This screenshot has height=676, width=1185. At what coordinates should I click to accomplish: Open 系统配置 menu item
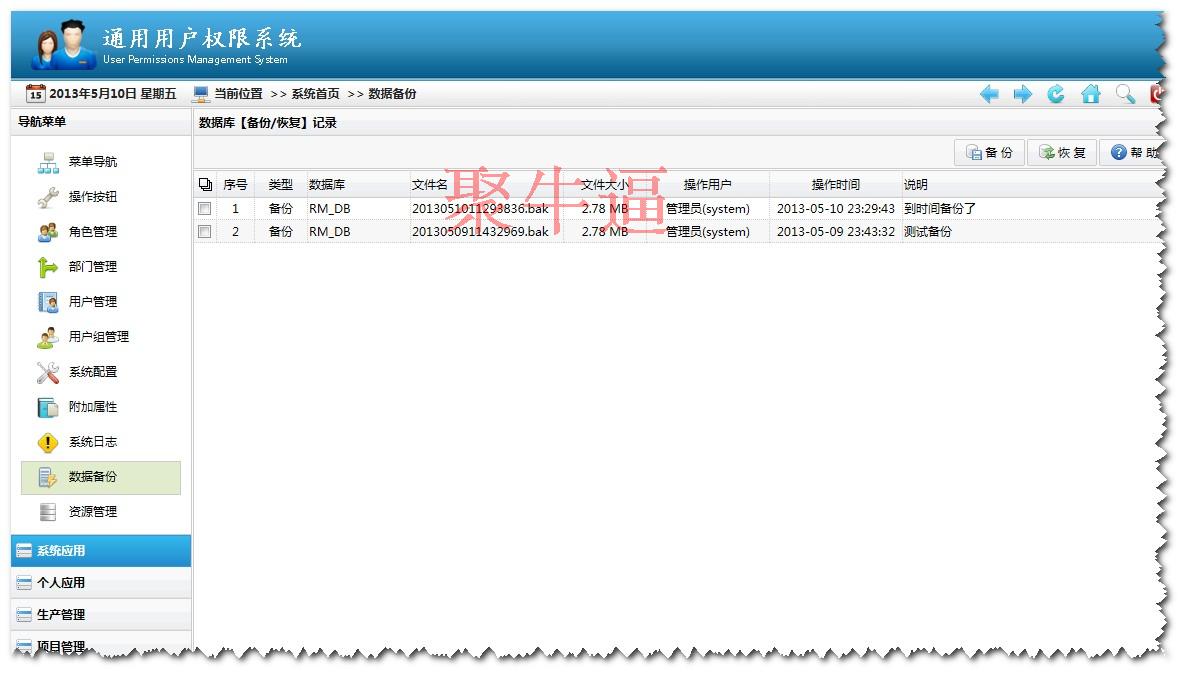pyautogui.click(x=92, y=372)
